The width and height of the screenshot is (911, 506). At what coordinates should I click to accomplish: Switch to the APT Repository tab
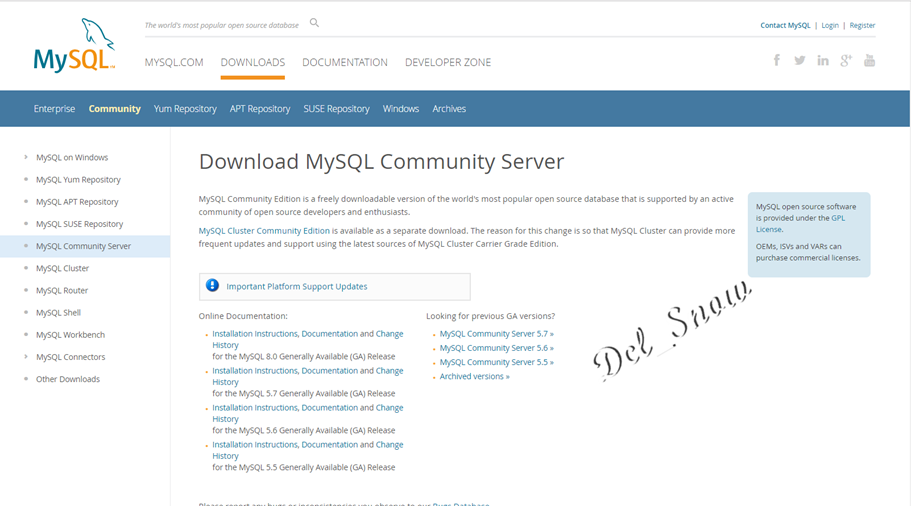[x=260, y=109]
